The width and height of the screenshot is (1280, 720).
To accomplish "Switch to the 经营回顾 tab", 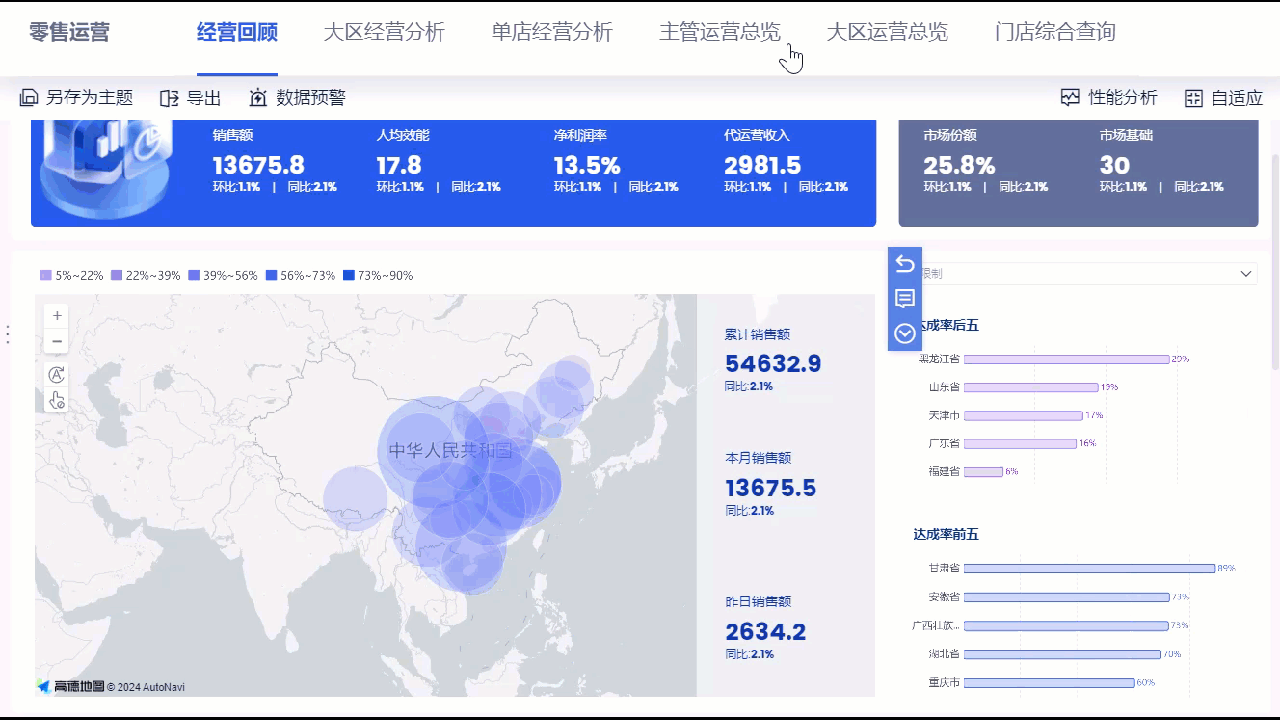I will pyautogui.click(x=237, y=32).
